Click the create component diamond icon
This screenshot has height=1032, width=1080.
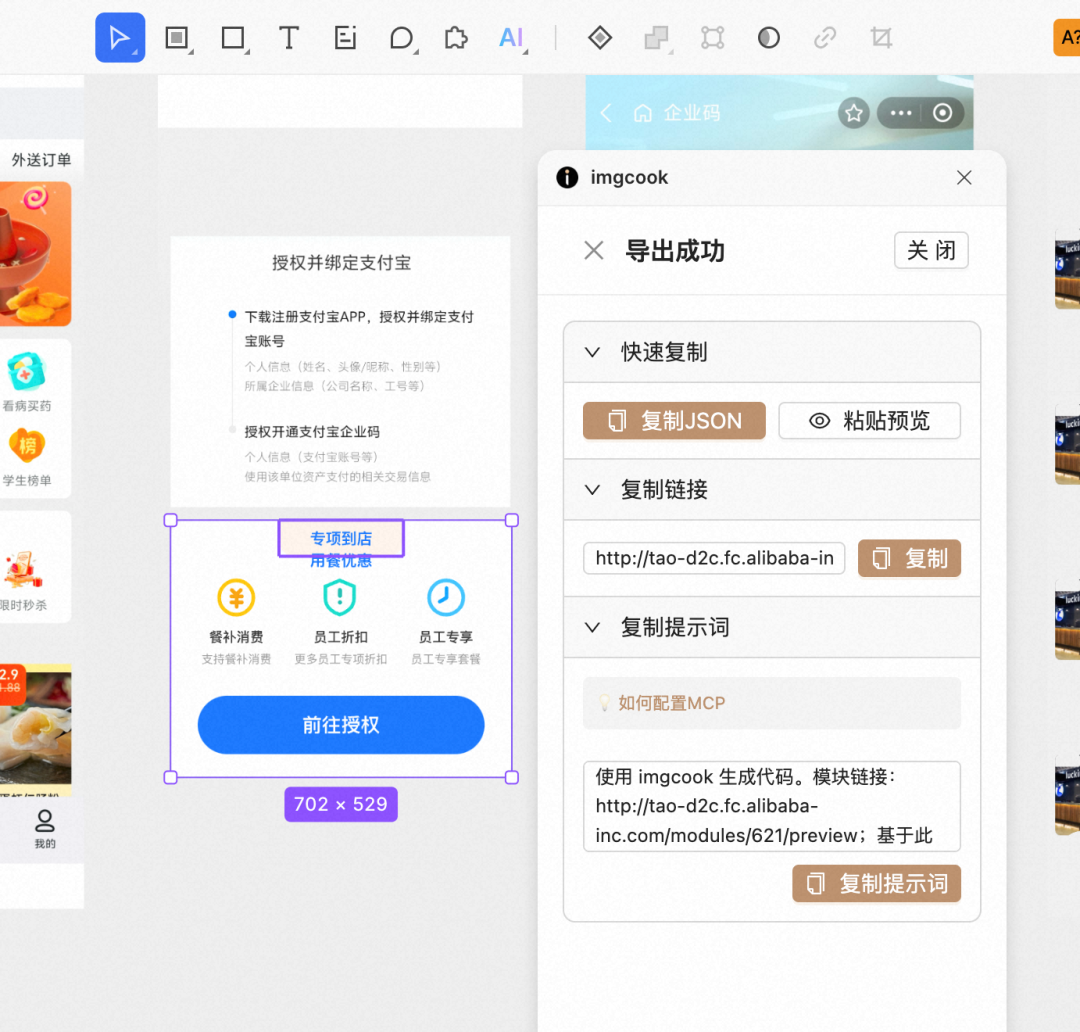[x=600, y=38]
